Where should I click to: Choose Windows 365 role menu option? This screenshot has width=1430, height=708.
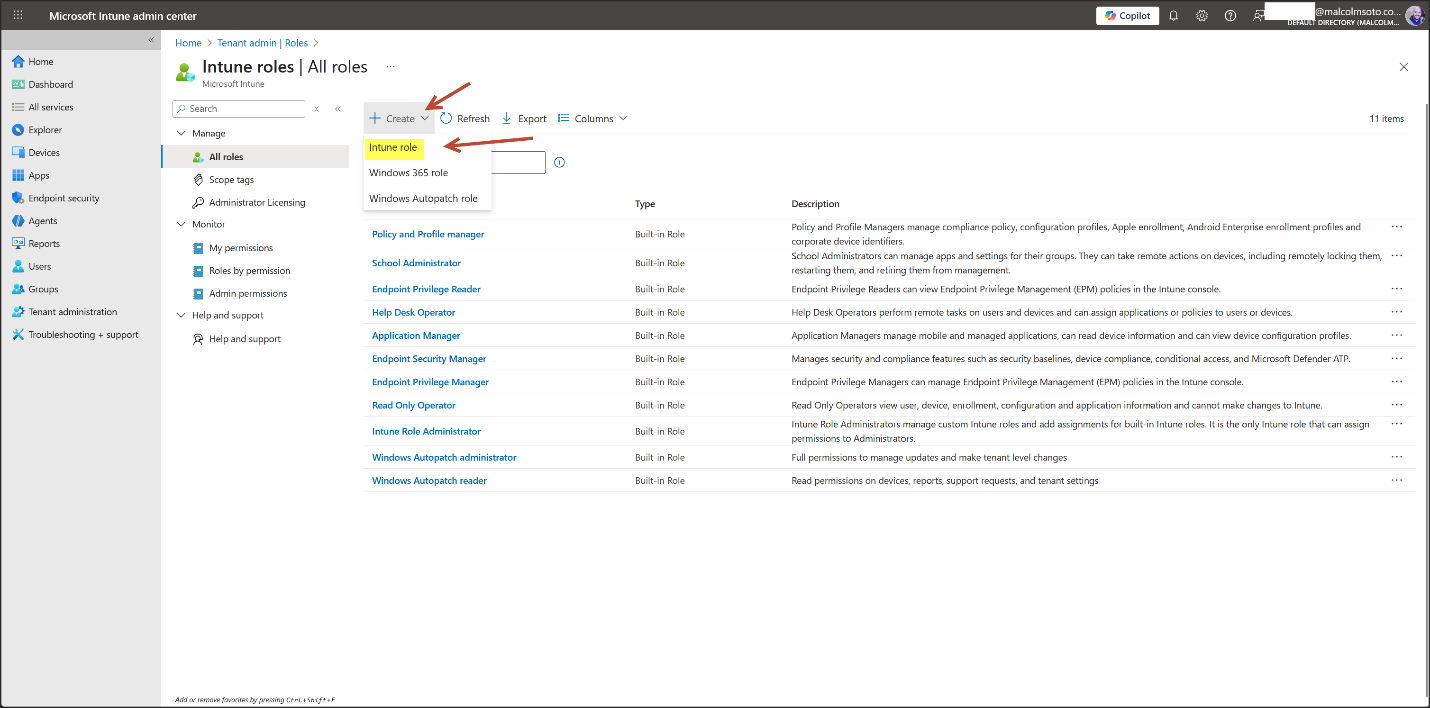click(x=408, y=173)
